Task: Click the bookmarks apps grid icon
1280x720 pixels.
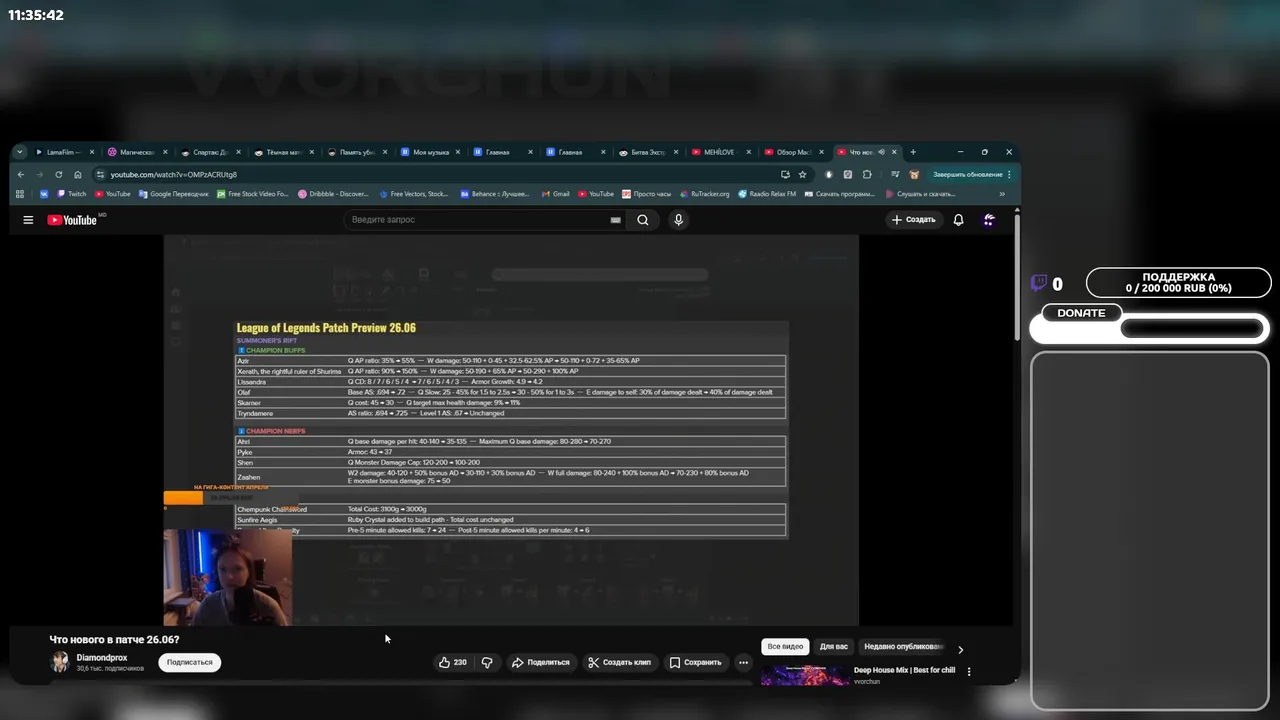Action: [21, 194]
